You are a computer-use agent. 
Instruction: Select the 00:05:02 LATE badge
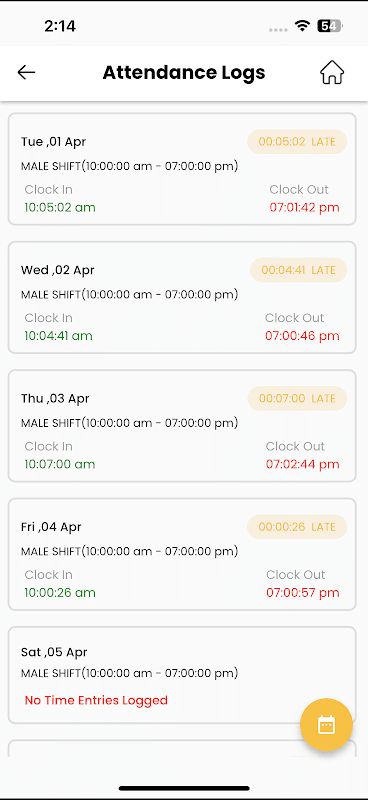(x=297, y=142)
